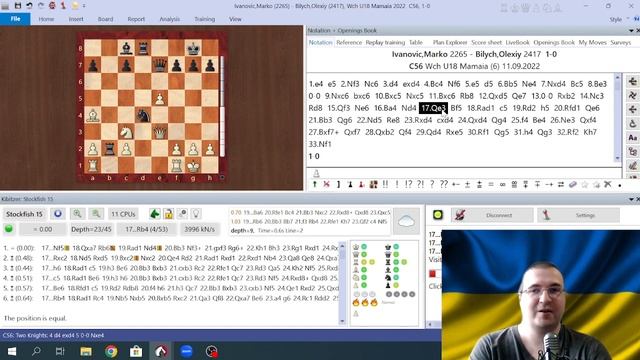Open the Report ribbon tab

pos(136,19)
